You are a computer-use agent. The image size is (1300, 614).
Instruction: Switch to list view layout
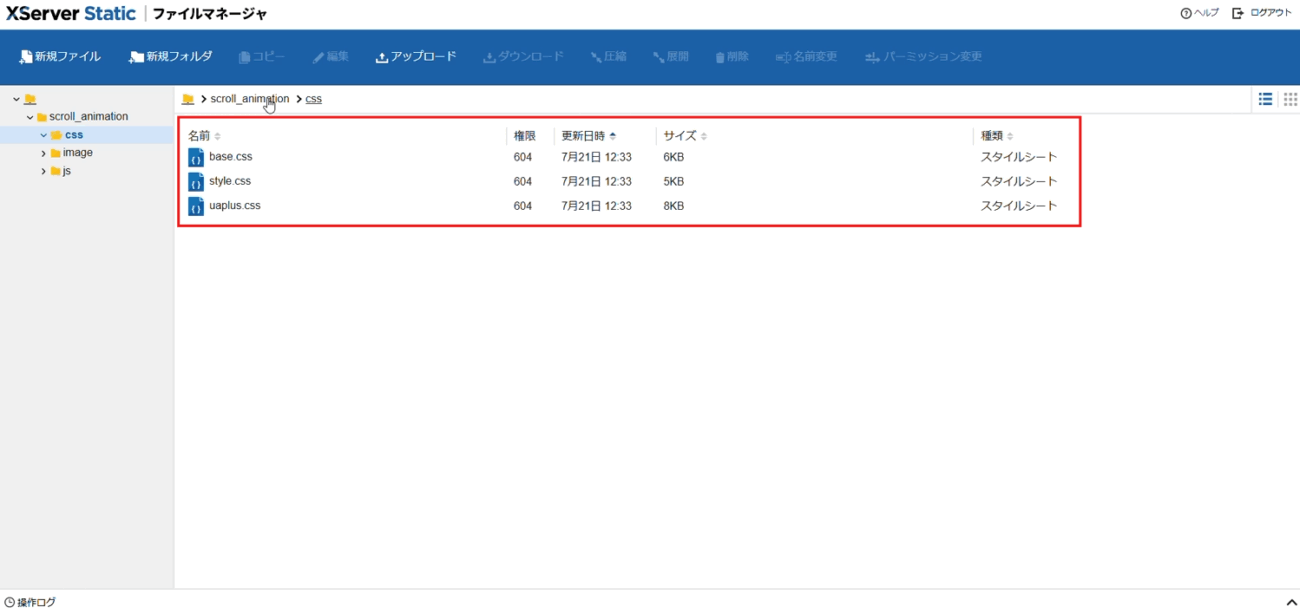[1265, 99]
